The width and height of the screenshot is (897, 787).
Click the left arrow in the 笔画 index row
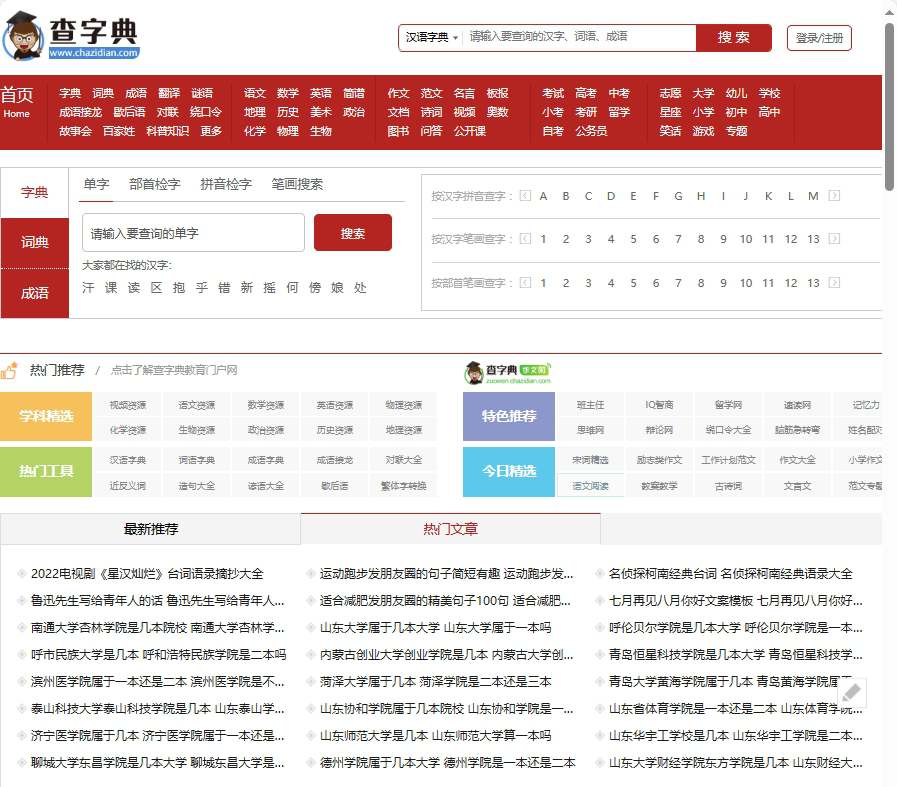[525, 239]
